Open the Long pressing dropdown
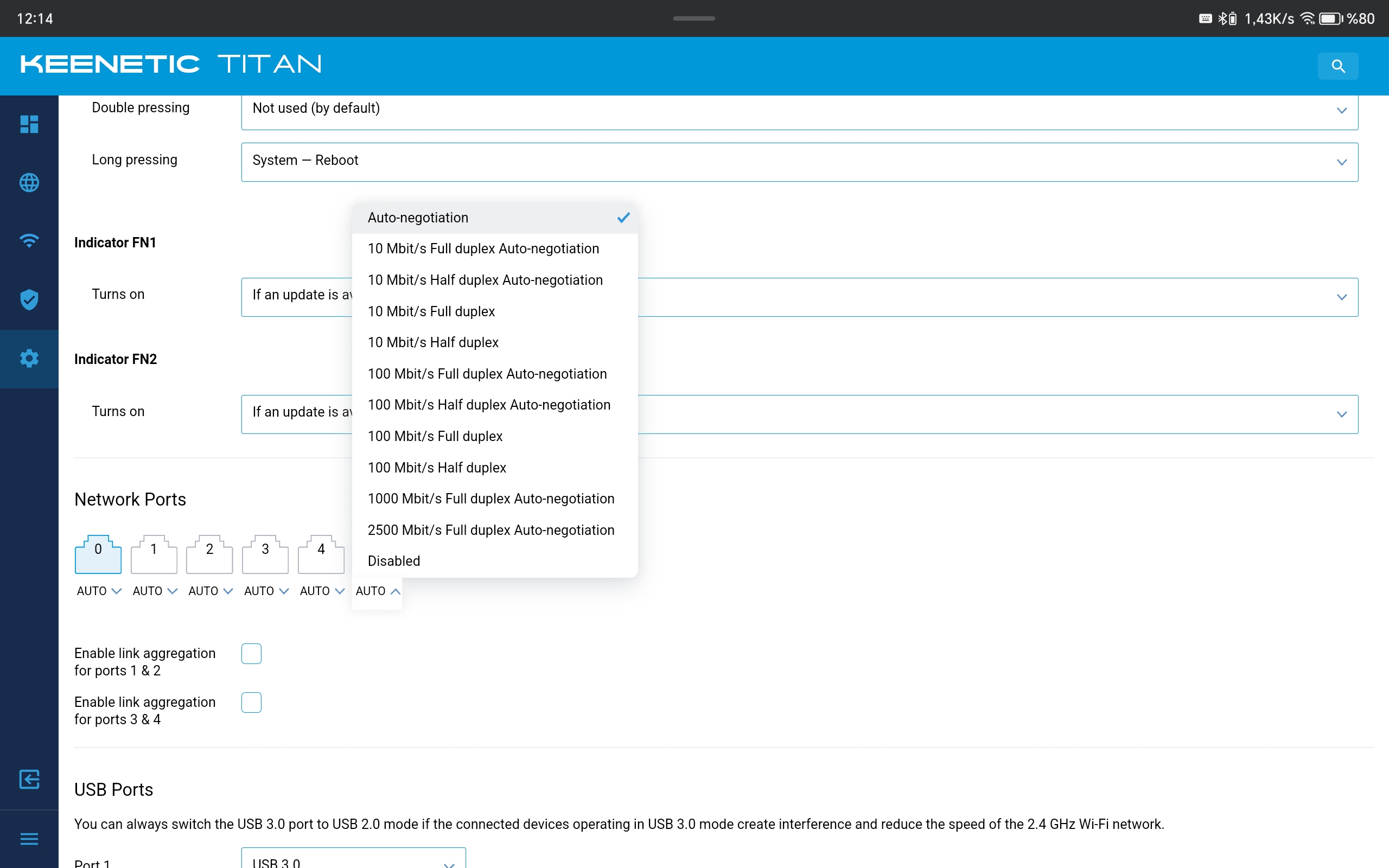The image size is (1389, 868). 800,162
